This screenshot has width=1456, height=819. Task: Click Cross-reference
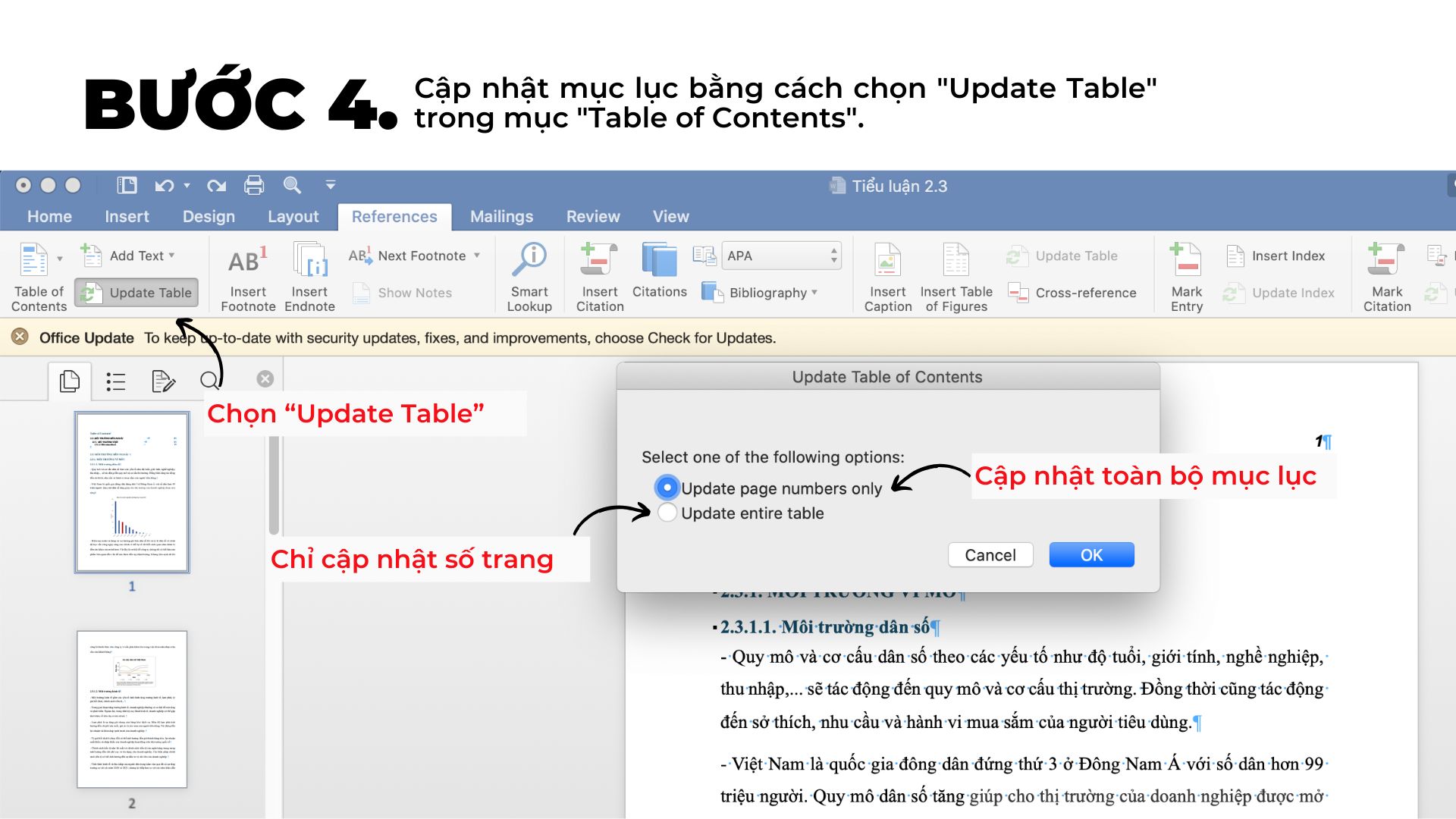coord(1072,293)
